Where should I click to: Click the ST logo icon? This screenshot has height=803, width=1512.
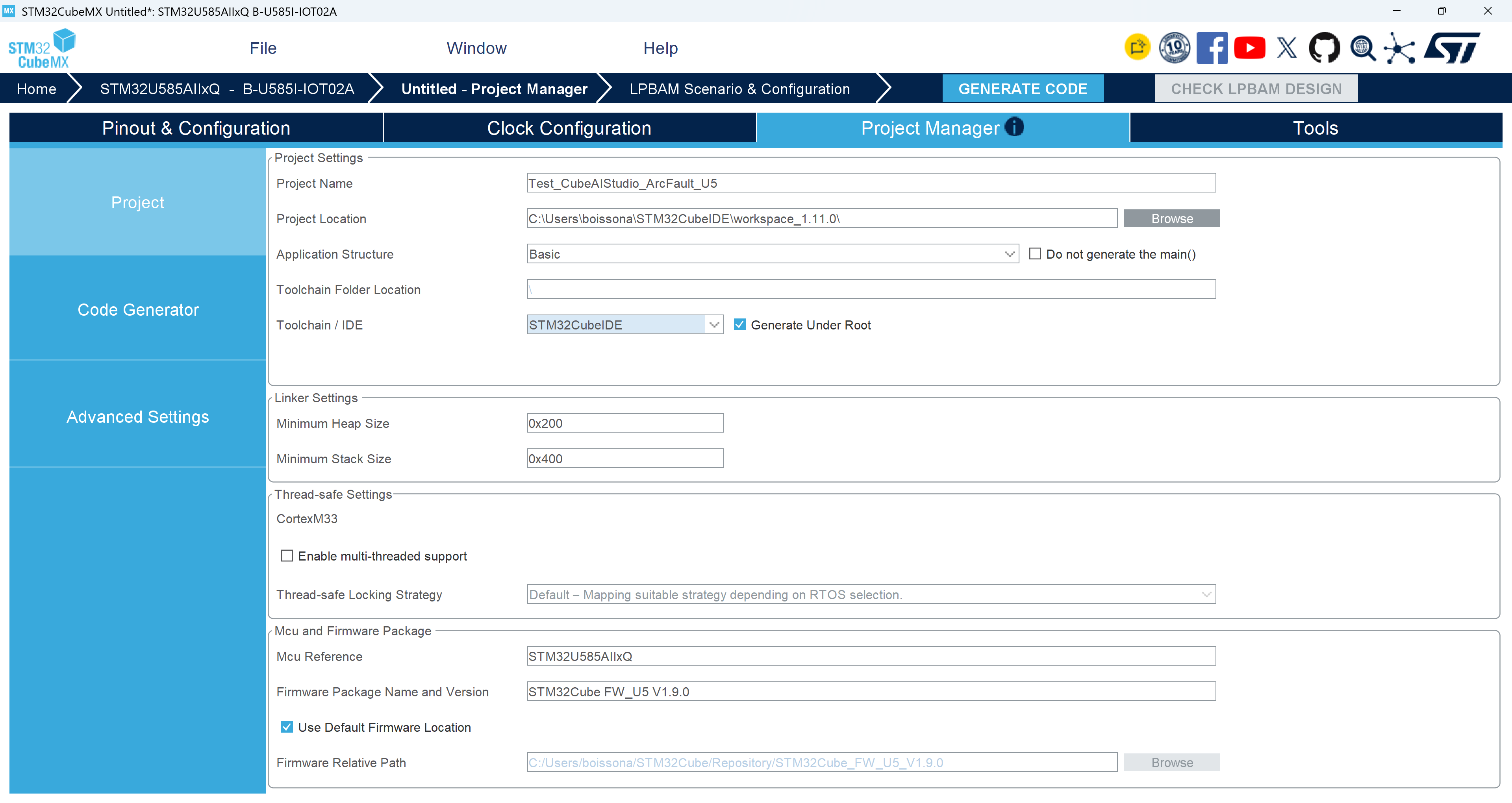click(x=1452, y=48)
